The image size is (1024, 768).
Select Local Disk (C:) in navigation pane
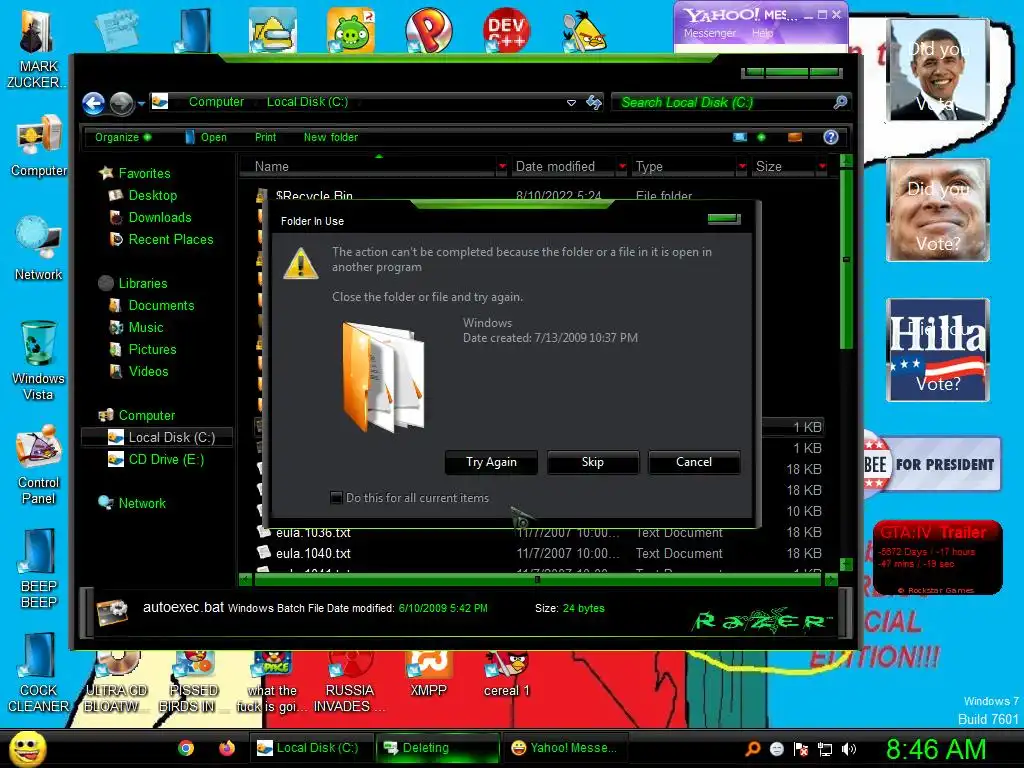coord(157,438)
